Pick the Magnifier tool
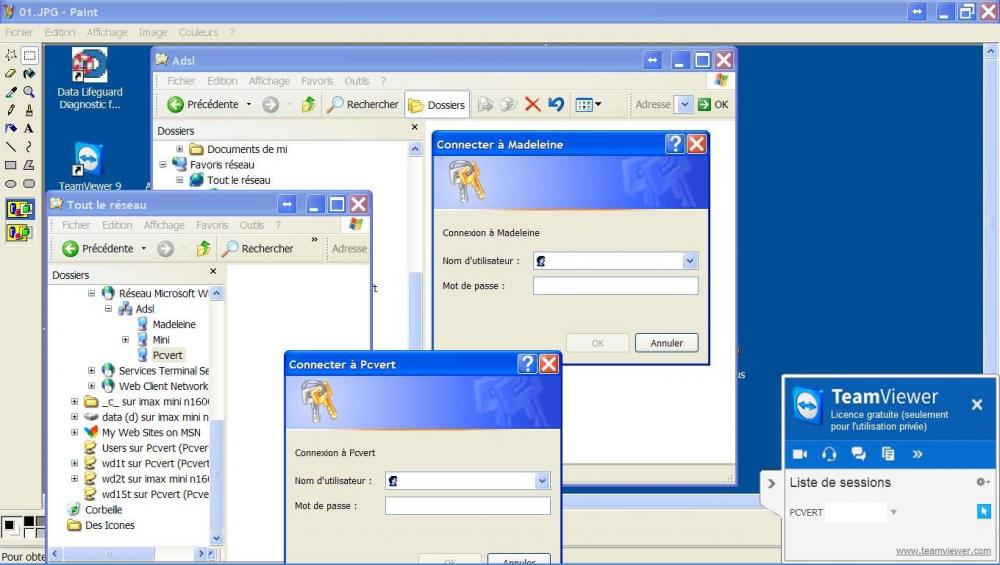The image size is (1000, 565). click(29, 92)
